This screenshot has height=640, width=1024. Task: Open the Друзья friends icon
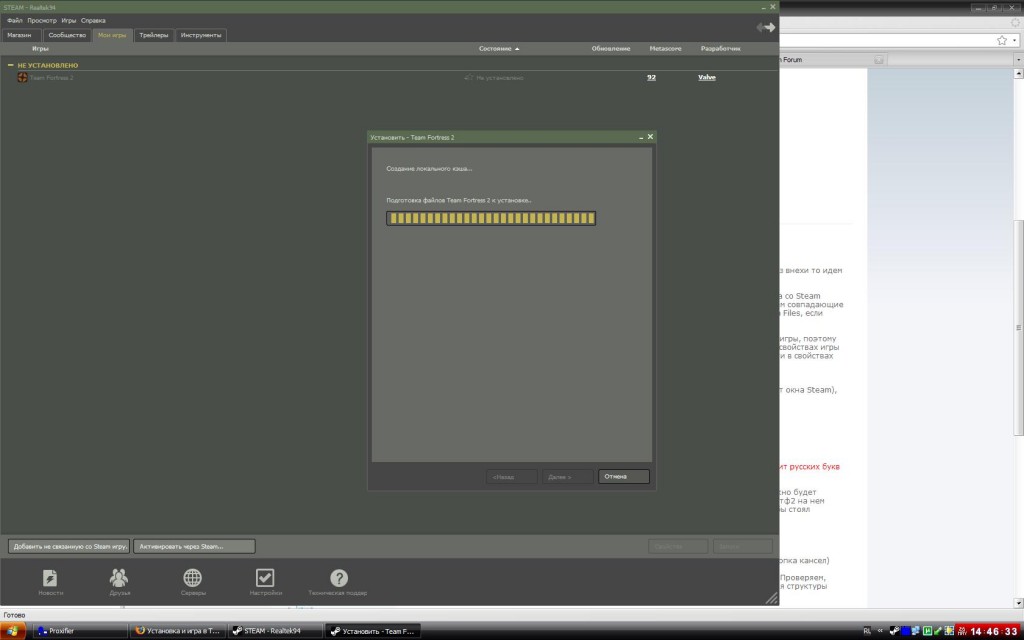[x=119, y=578]
